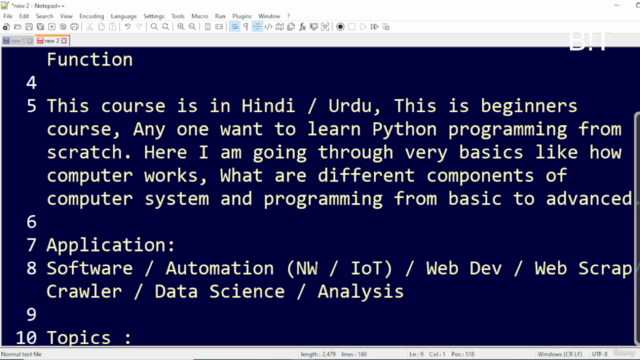Click the Save recorded macro icon
The width and height of the screenshot is (640, 360).
[386, 27]
